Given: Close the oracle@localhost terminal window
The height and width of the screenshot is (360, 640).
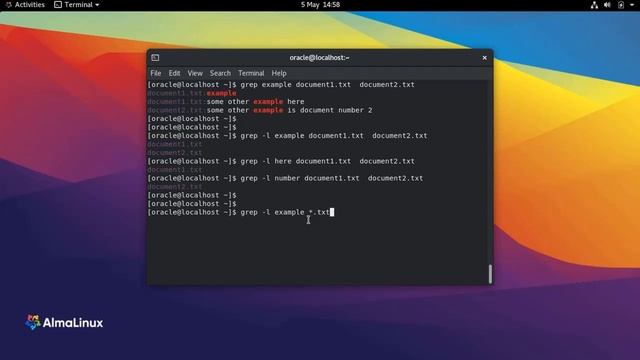Looking at the screenshot, I should [x=484, y=58].
